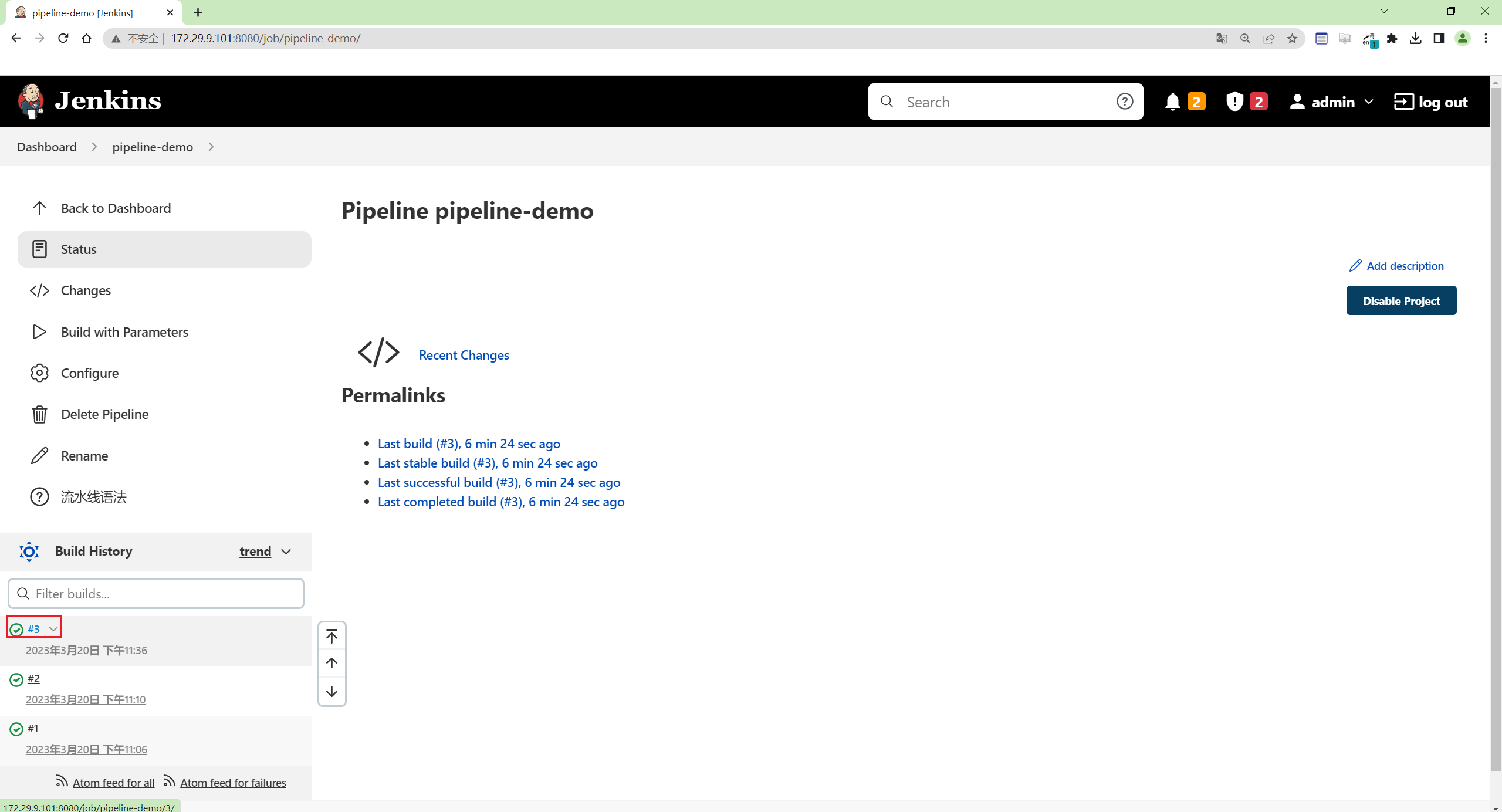Open the Changes sidebar item
The width and height of the screenshot is (1502, 812).
[164, 290]
